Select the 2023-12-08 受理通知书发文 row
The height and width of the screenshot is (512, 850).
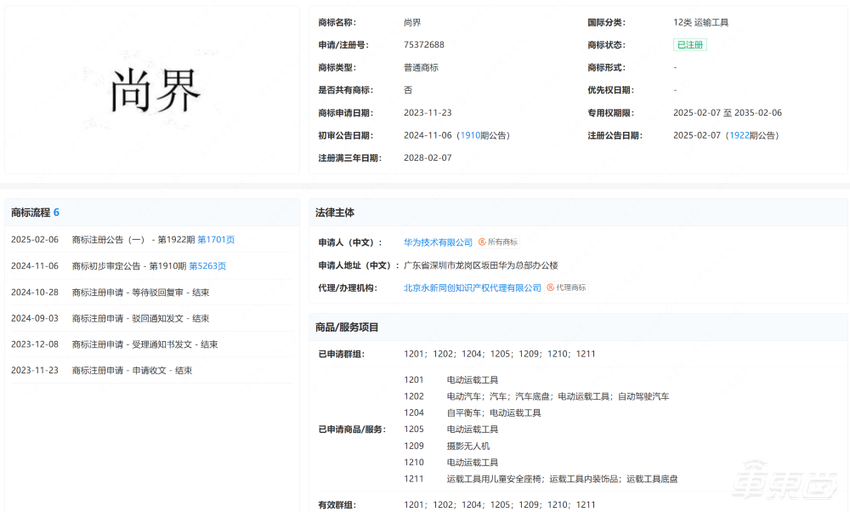point(152,344)
